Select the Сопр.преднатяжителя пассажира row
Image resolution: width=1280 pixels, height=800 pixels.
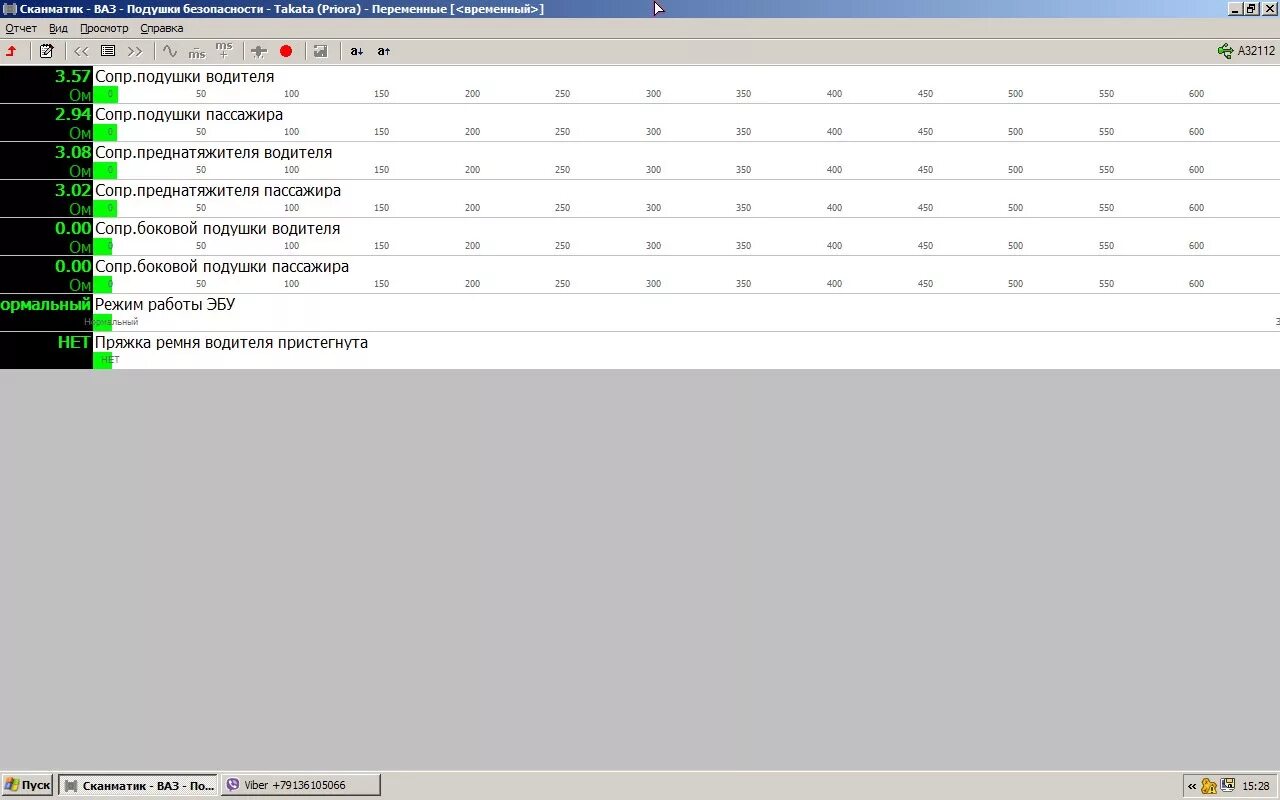640,199
